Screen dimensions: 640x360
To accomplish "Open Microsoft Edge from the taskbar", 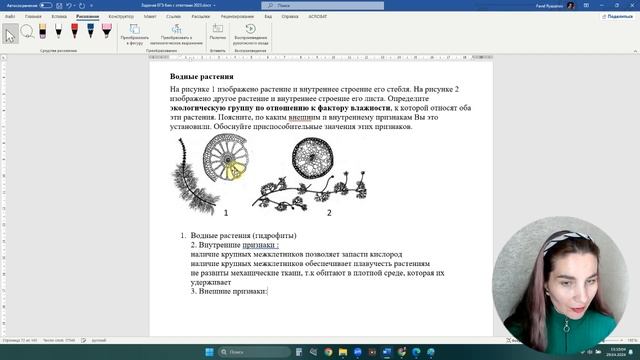I will (416, 352).
